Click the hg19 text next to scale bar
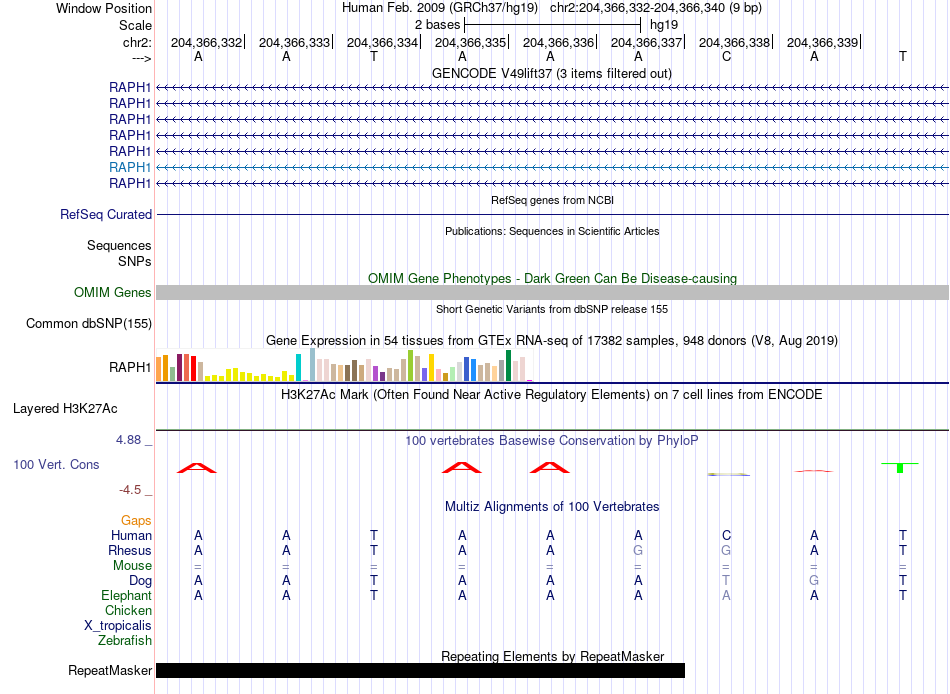The image size is (950, 694). pos(663,25)
